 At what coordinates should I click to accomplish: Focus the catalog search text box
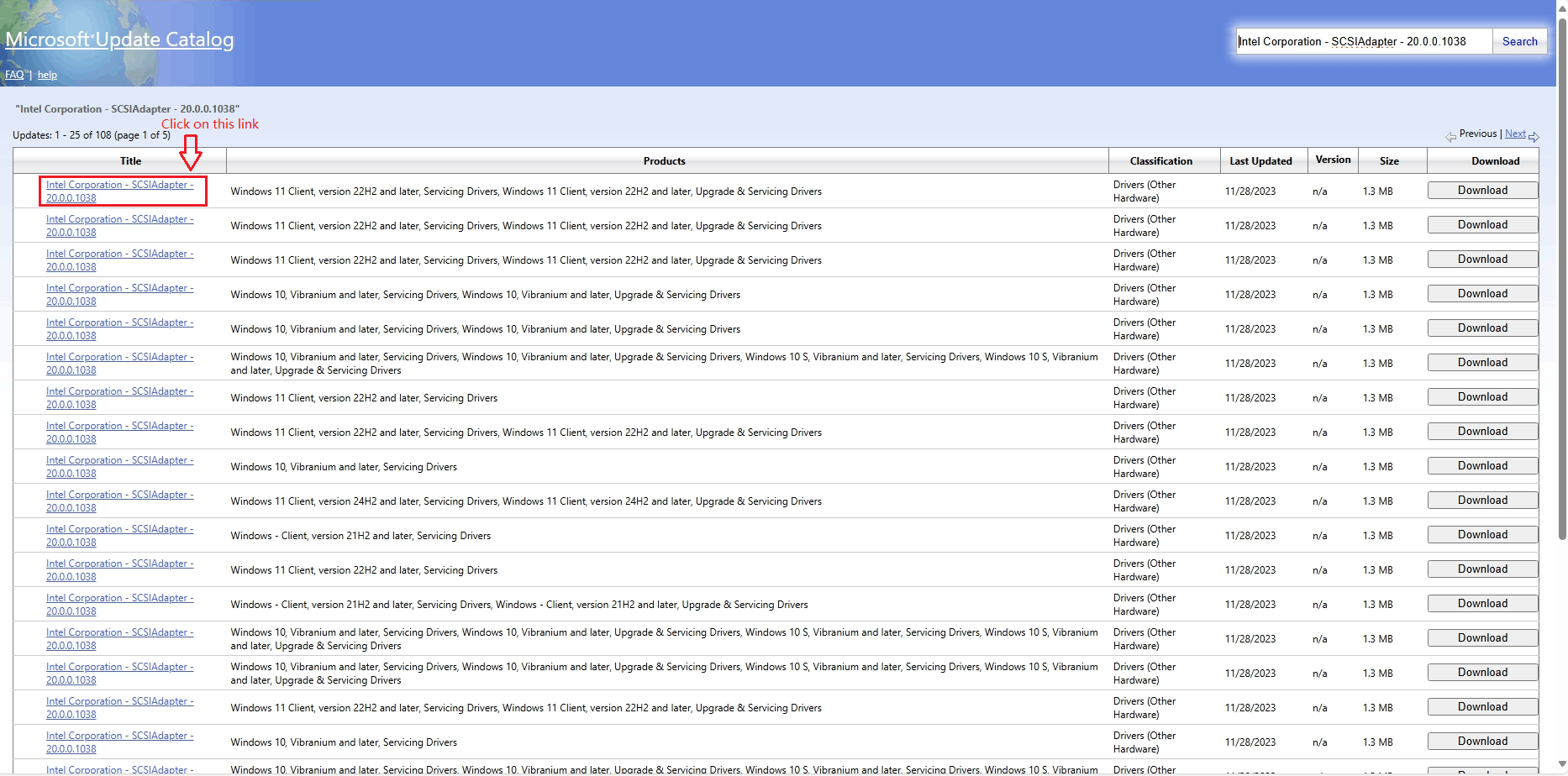pyautogui.click(x=1364, y=41)
